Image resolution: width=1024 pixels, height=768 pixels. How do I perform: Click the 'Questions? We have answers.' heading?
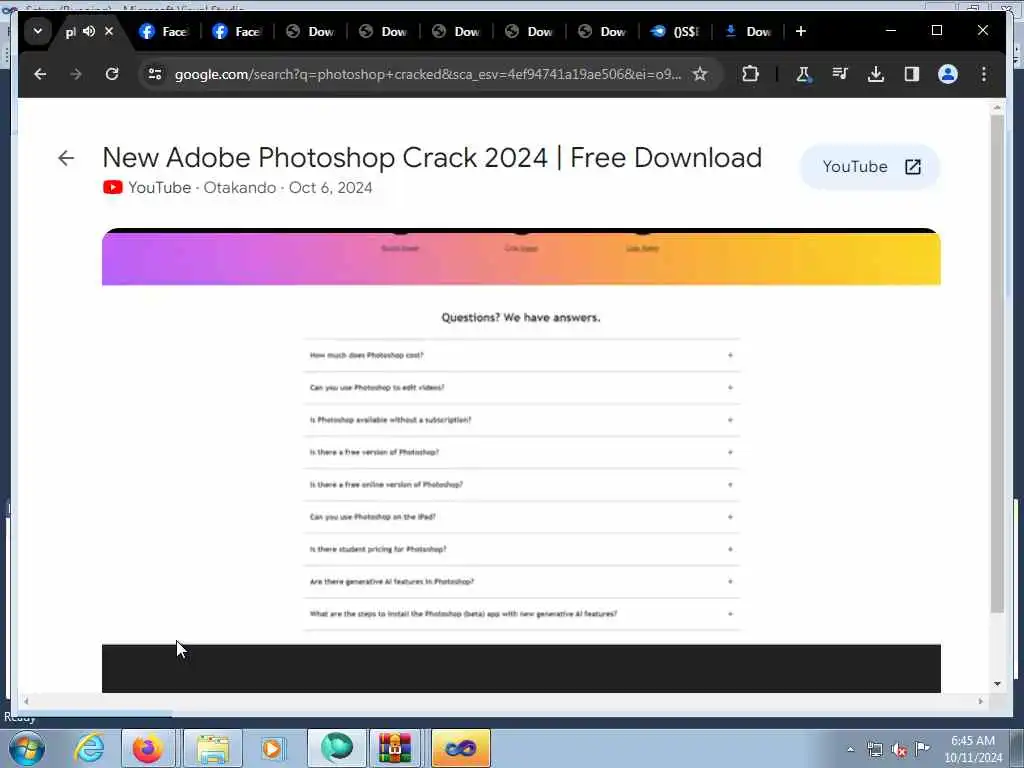[520, 318]
